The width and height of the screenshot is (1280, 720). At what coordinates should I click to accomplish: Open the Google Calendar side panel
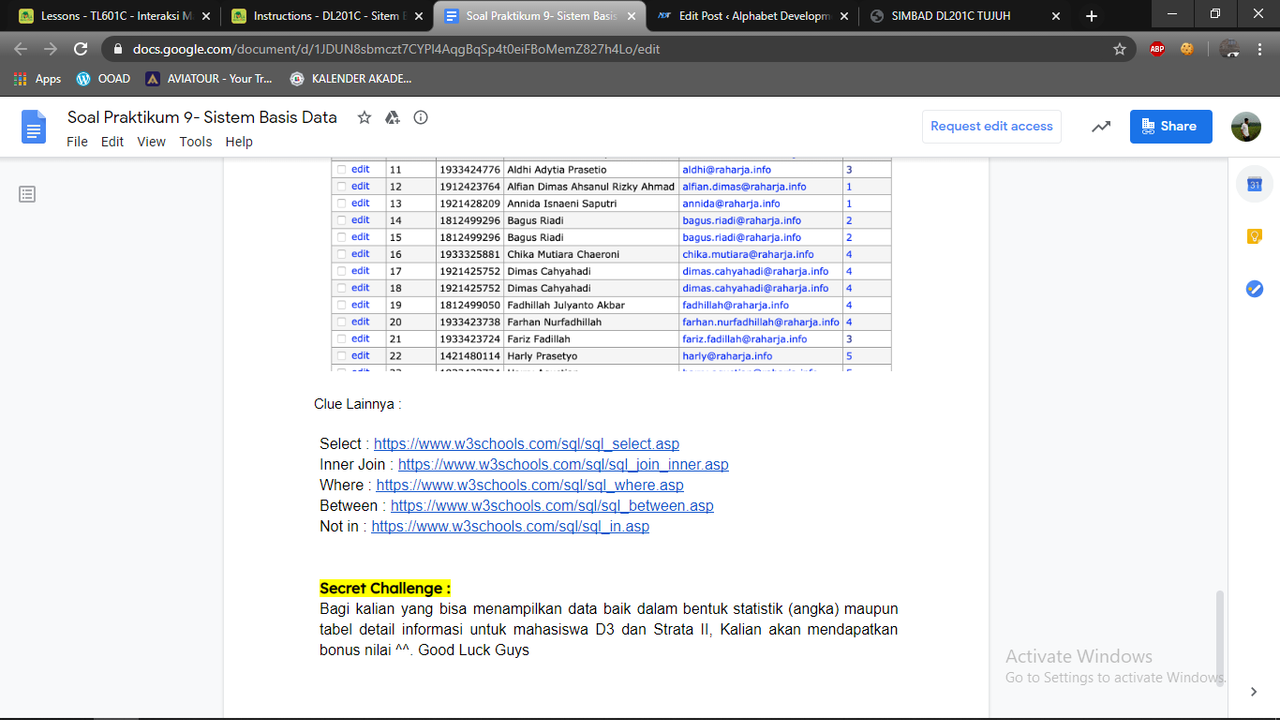click(1254, 184)
